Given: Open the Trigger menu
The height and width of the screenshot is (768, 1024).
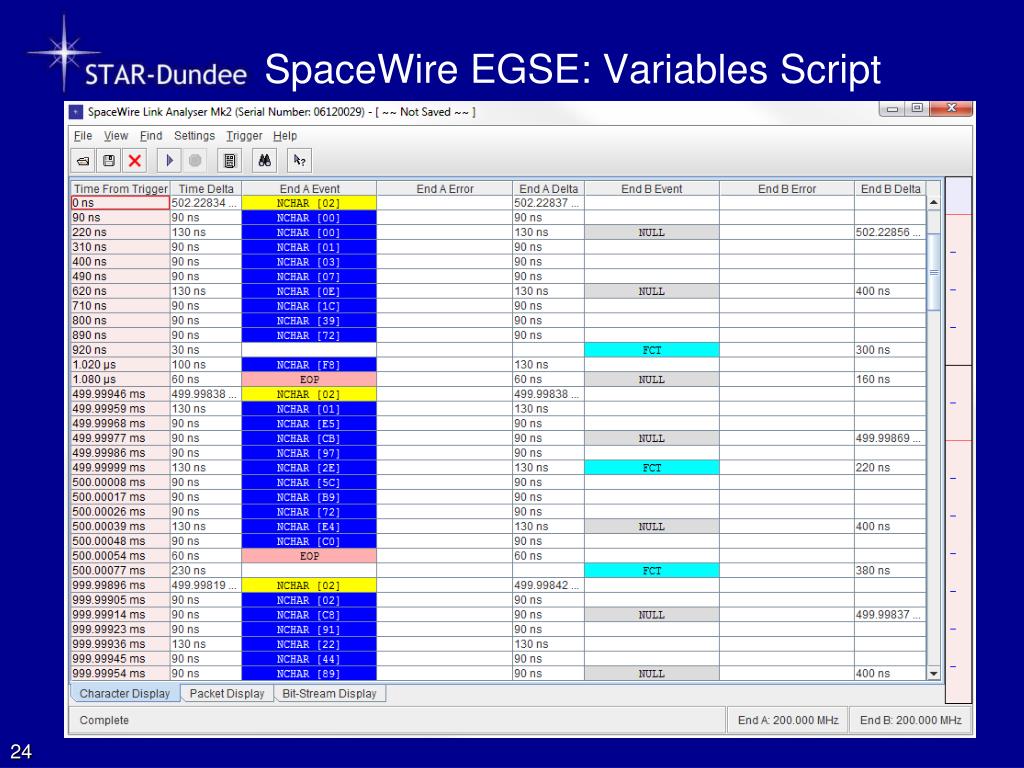Looking at the screenshot, I should 244,136.
